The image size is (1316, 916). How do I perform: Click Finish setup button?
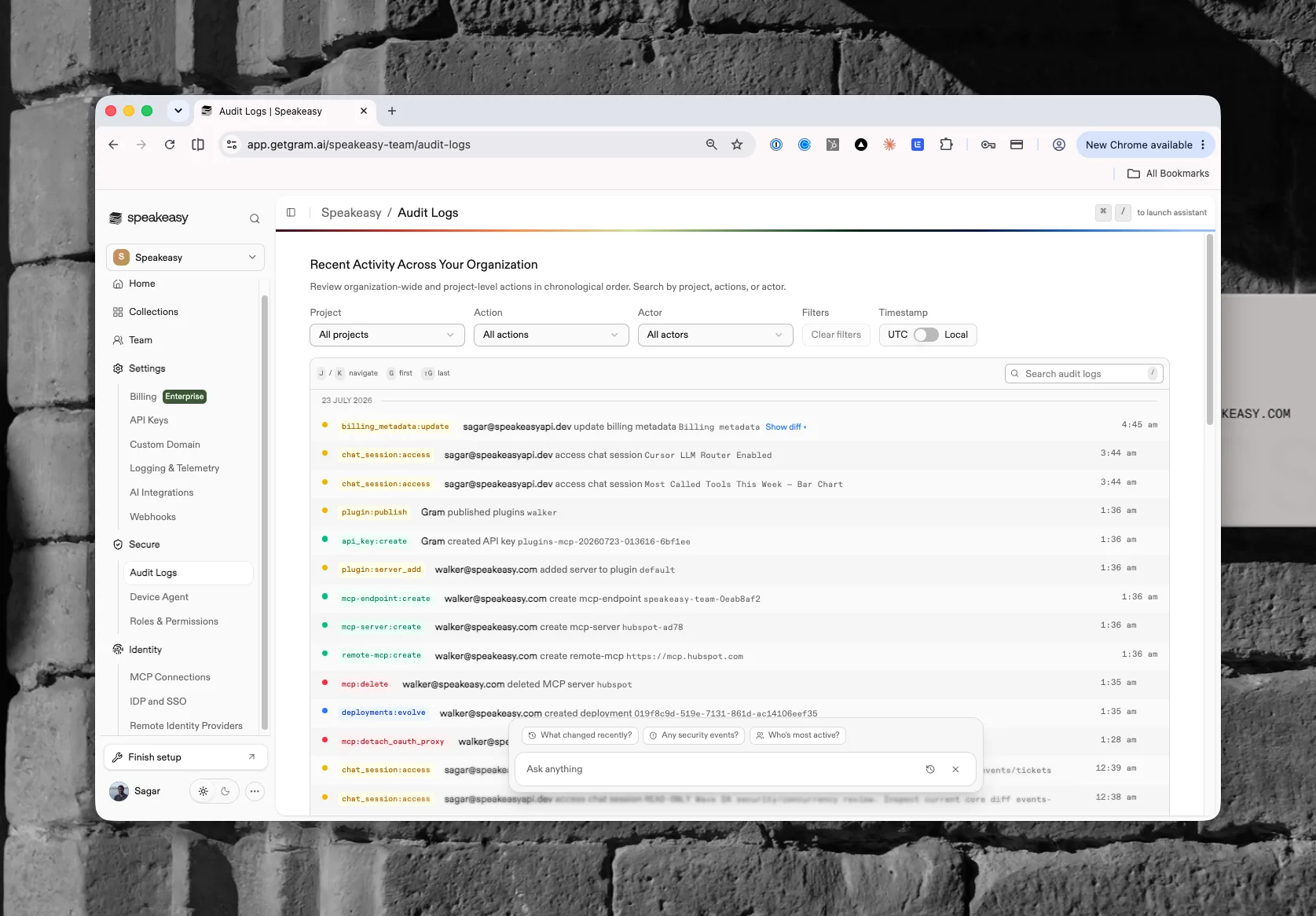tap(185, 757)
